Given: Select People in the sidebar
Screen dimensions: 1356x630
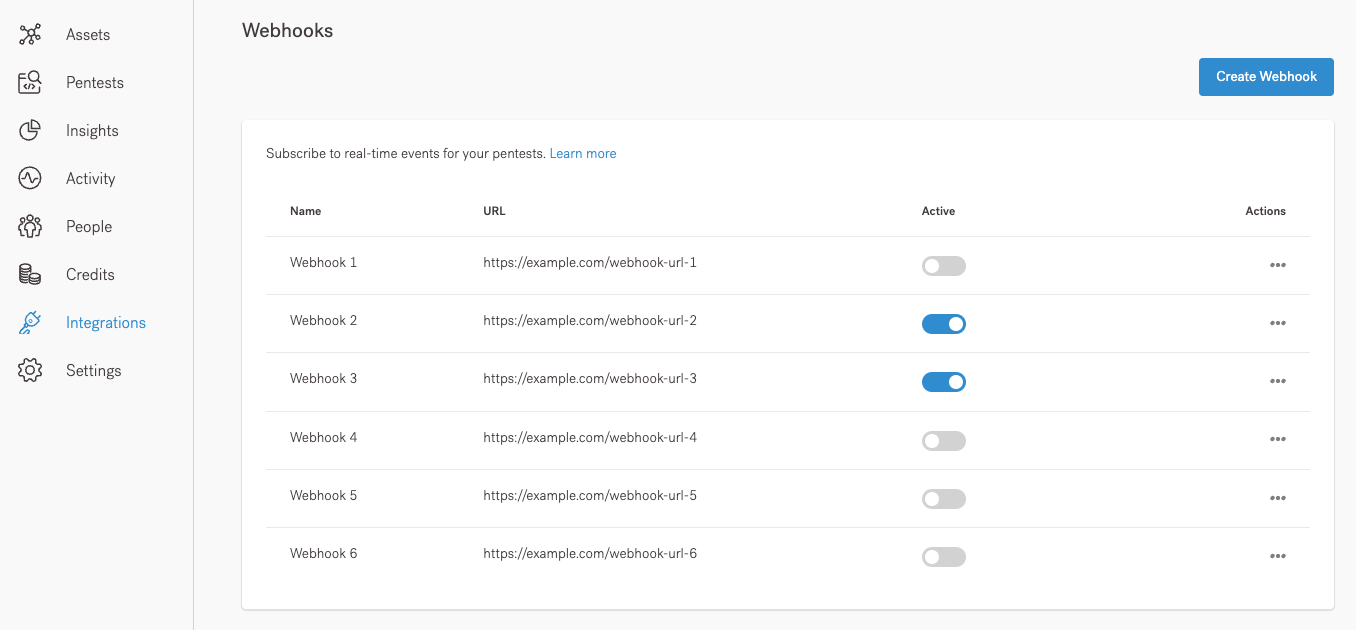Looking at the screenshot, I should [89, 227].
